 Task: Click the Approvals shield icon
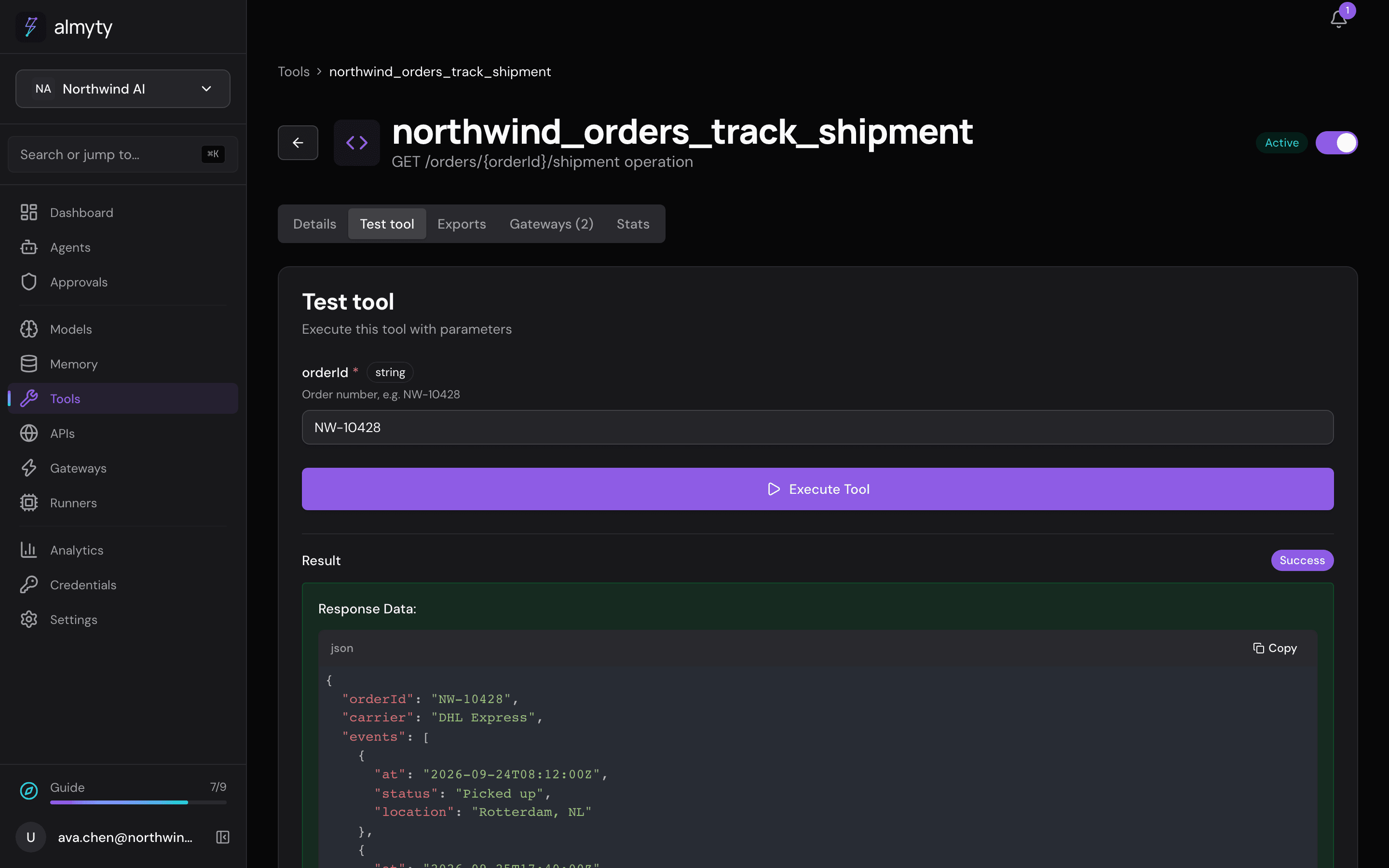[x=29, y=282]
